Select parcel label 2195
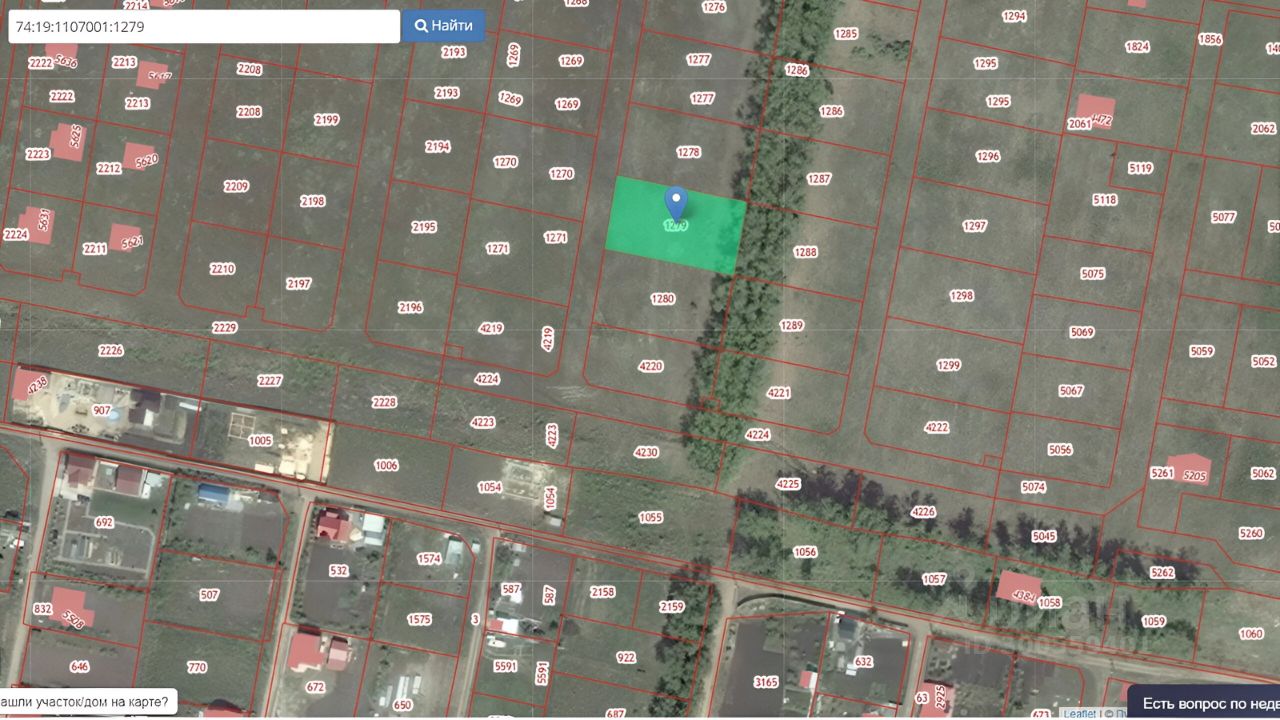1280x720 pixels. 424,227
